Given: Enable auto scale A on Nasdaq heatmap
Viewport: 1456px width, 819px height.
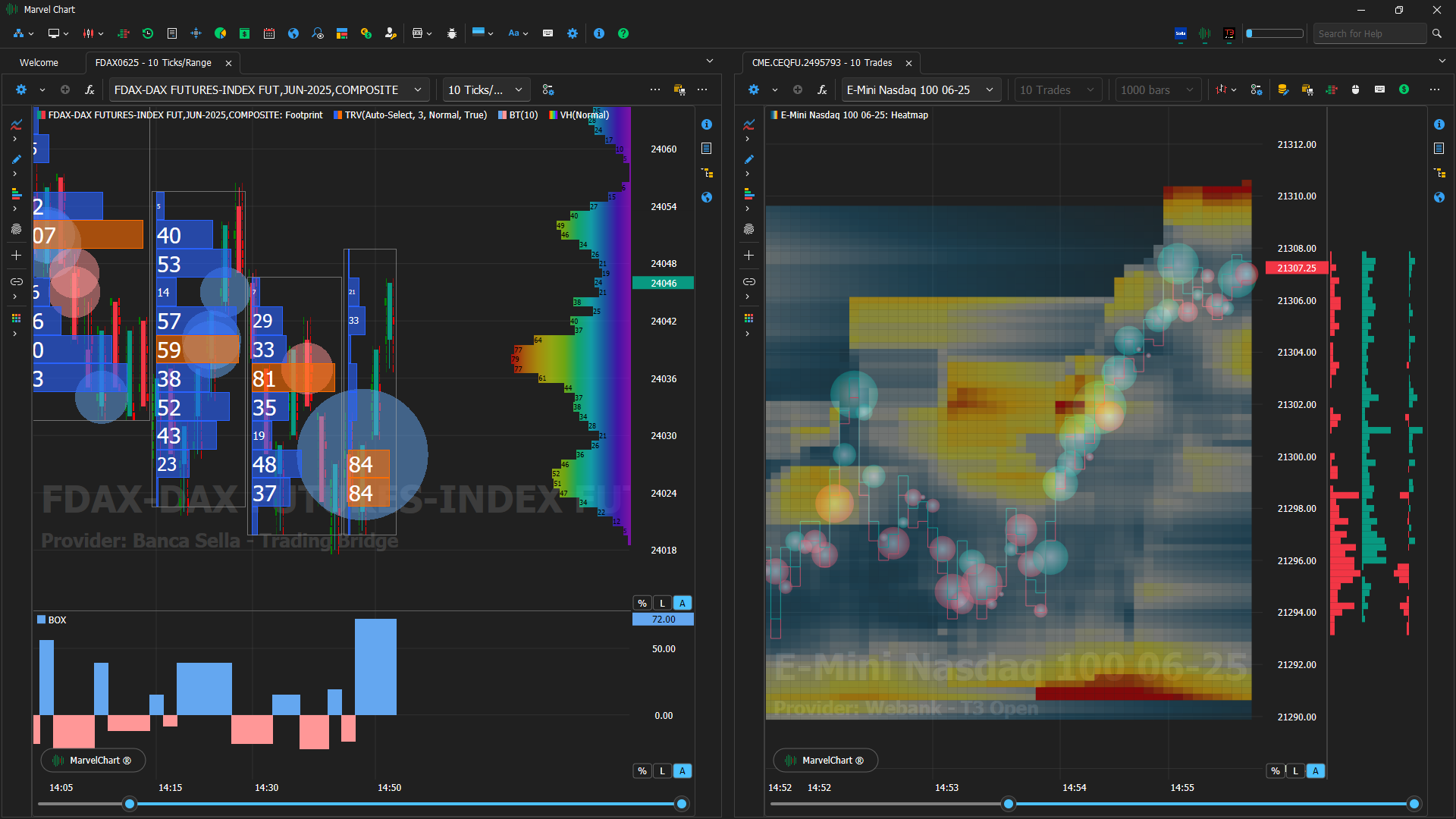Looking at the screenshot, I should point(1316,771).
